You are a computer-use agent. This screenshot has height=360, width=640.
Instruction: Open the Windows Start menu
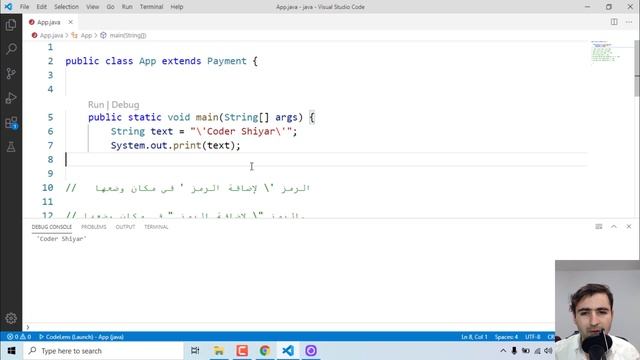tap(11, 351)
